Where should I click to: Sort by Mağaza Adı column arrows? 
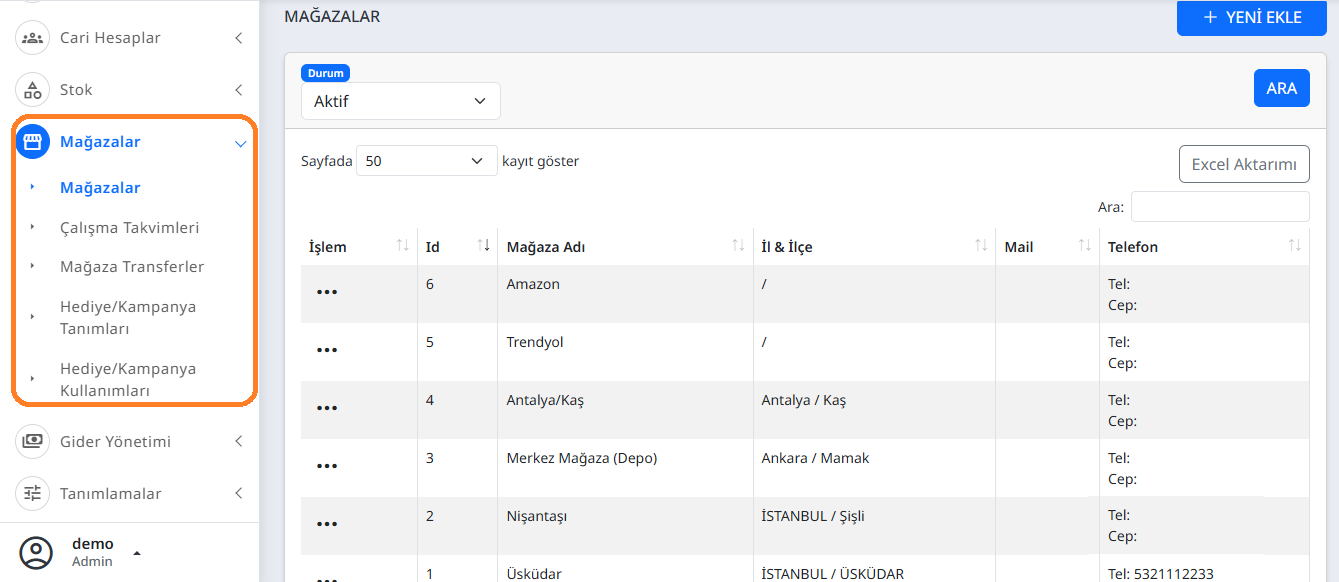pyautogui.click(x=738, y=246)
